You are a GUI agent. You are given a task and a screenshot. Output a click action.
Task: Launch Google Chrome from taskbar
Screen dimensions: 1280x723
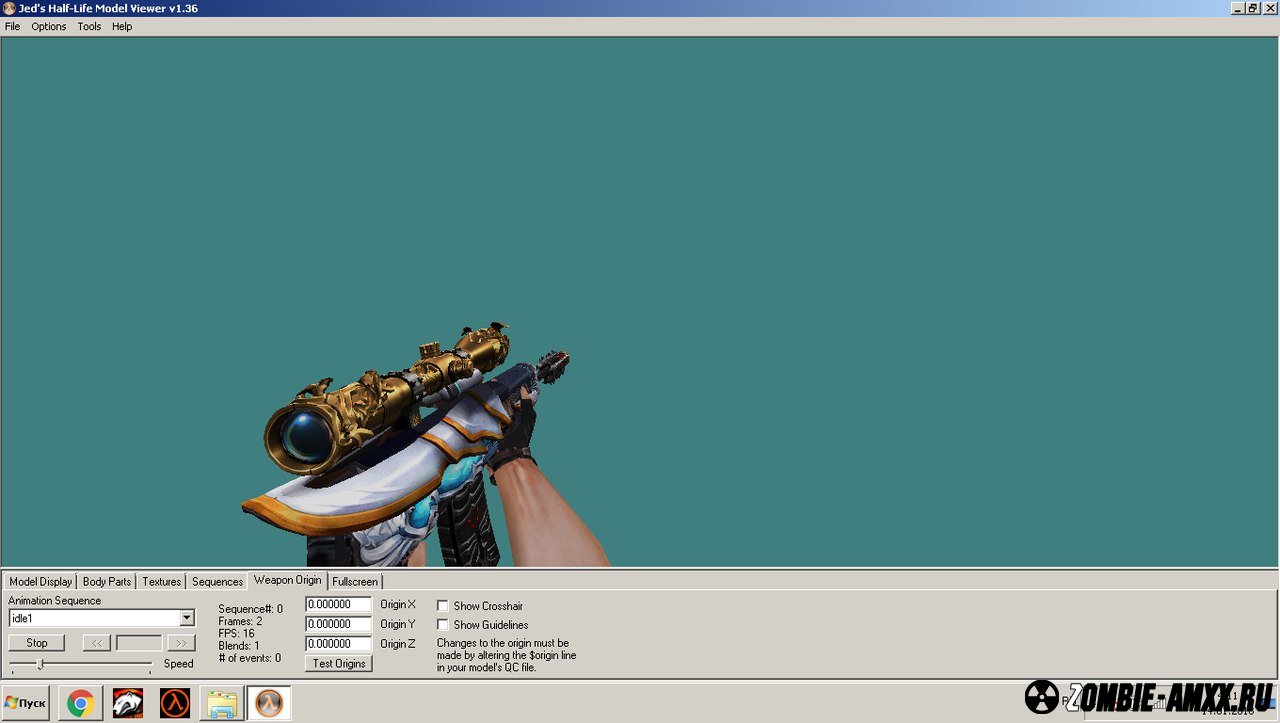[81, 703]
